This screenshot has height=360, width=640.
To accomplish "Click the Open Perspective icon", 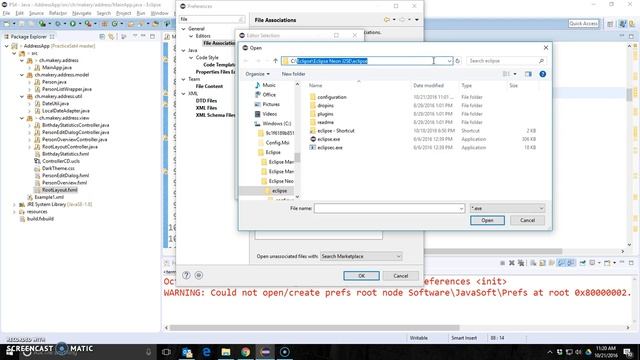I will pos(610,24).
